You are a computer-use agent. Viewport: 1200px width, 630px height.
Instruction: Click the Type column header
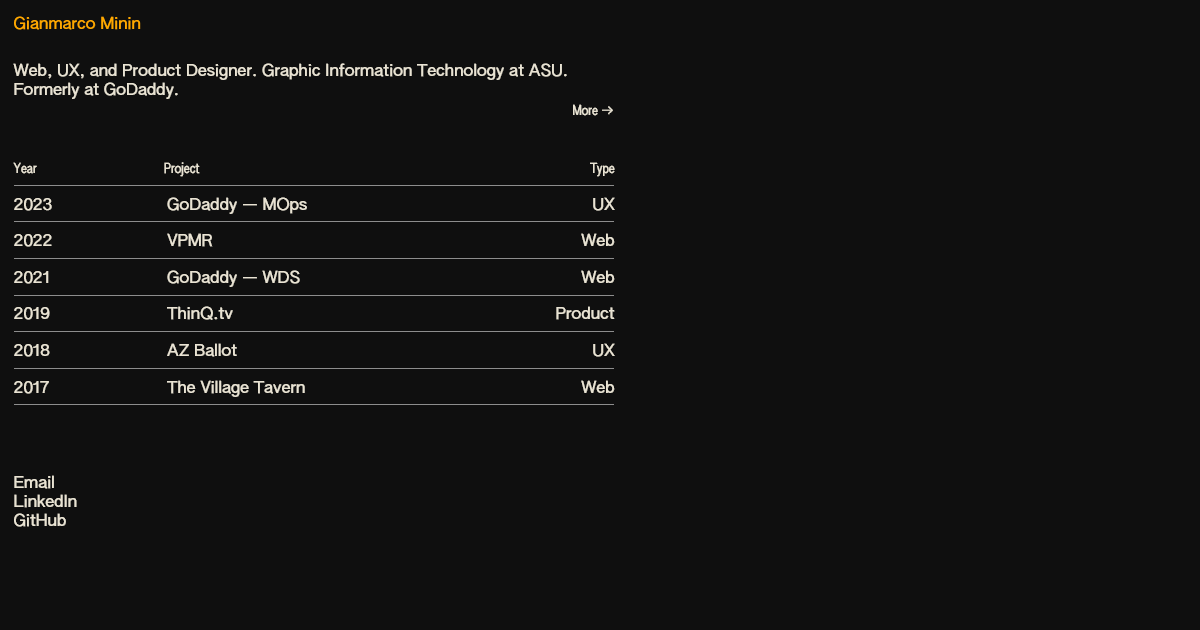pyautogui.click(x=602, y=168)
